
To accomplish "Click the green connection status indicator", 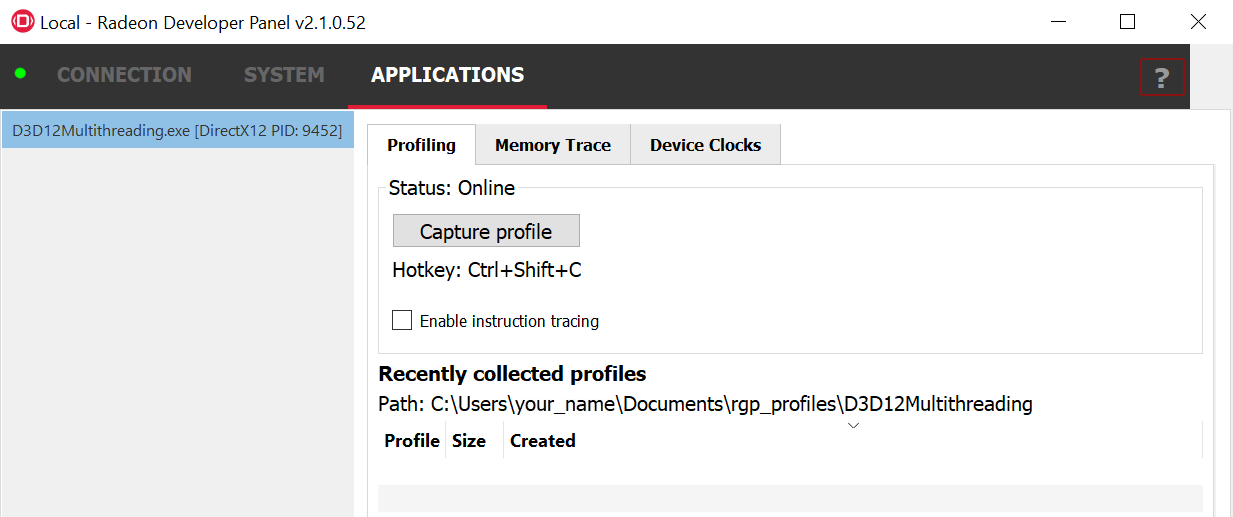I will tap(20, 74).
